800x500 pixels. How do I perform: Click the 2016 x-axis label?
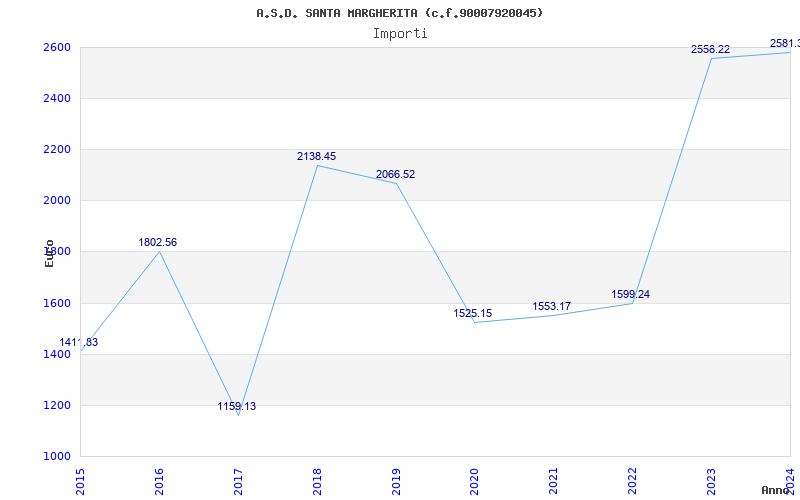pyautogui.click(x=159, y=482)
